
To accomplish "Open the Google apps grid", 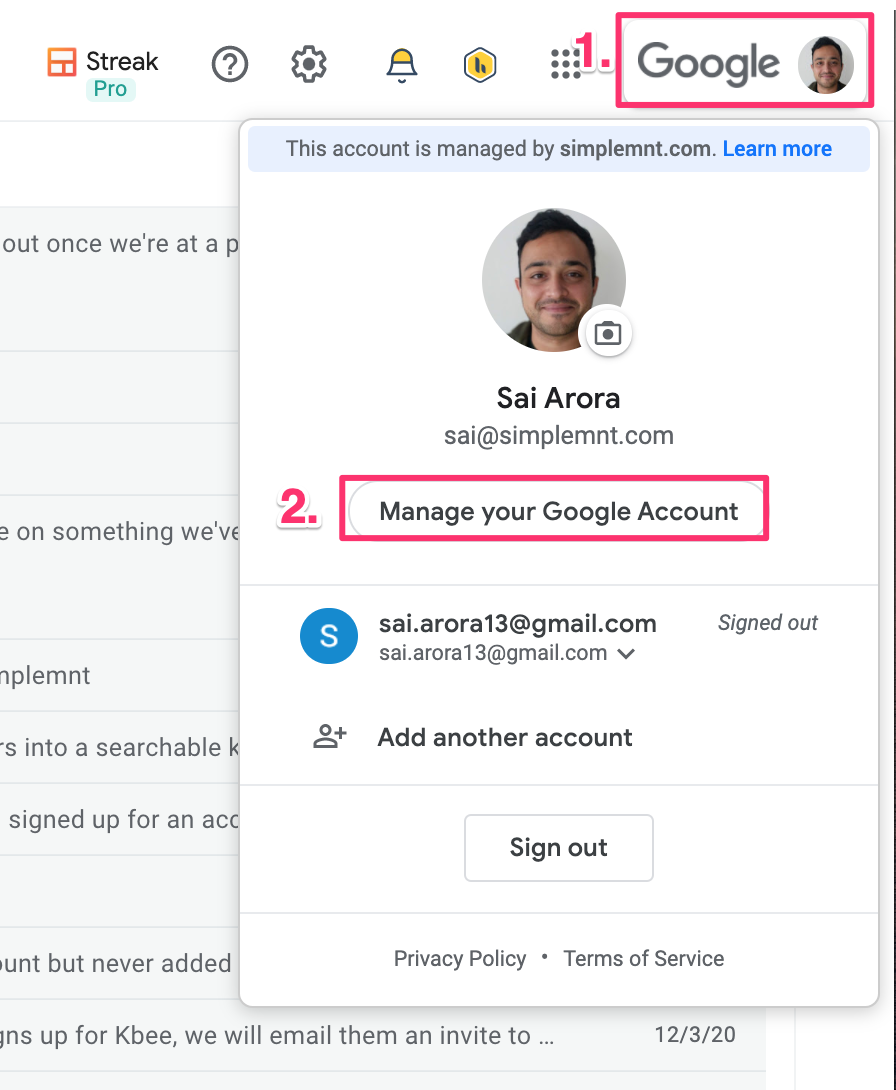I will pyautogui.click(x=565, y=64).
